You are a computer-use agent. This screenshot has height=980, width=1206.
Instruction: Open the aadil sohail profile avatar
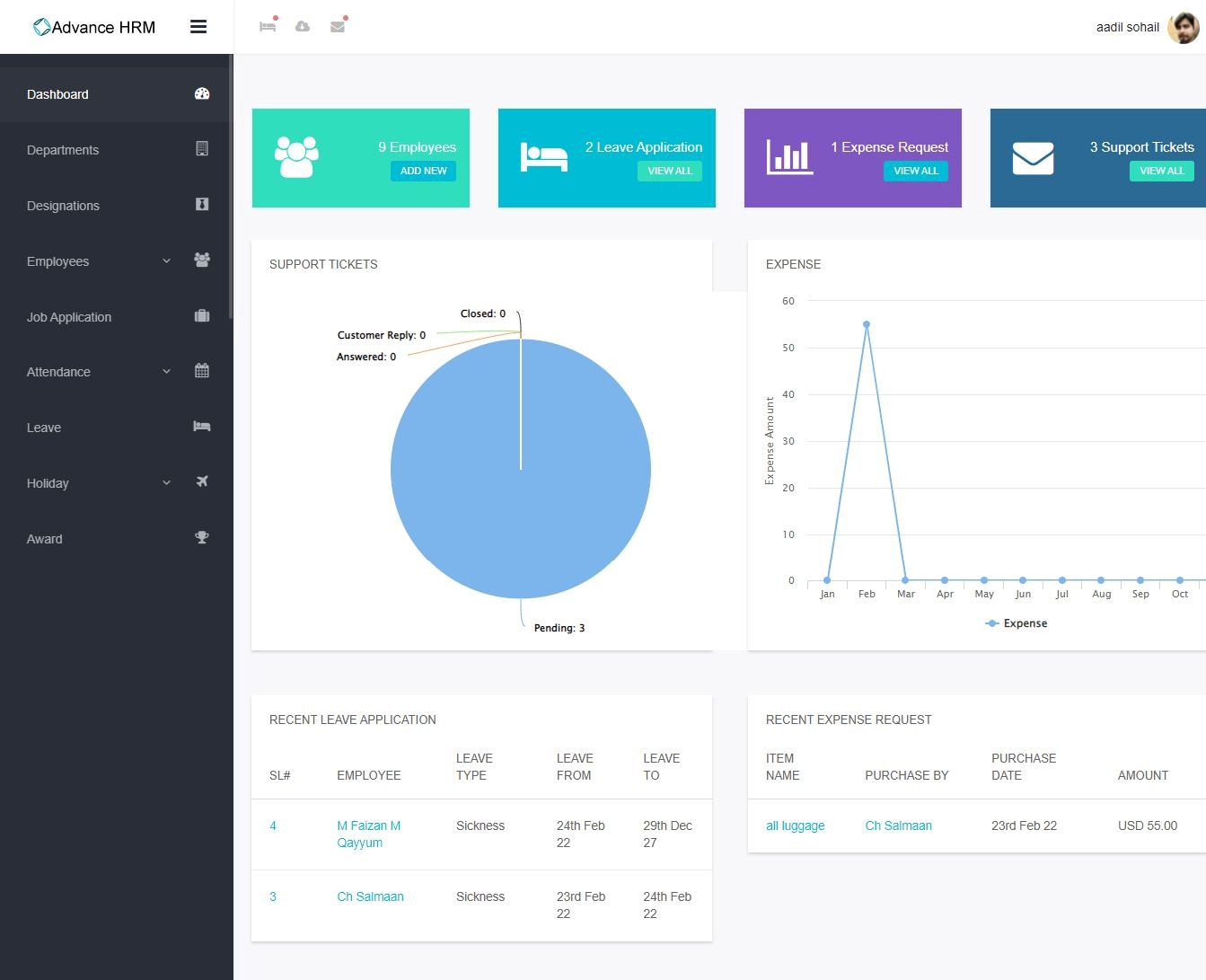point(1183,27)
